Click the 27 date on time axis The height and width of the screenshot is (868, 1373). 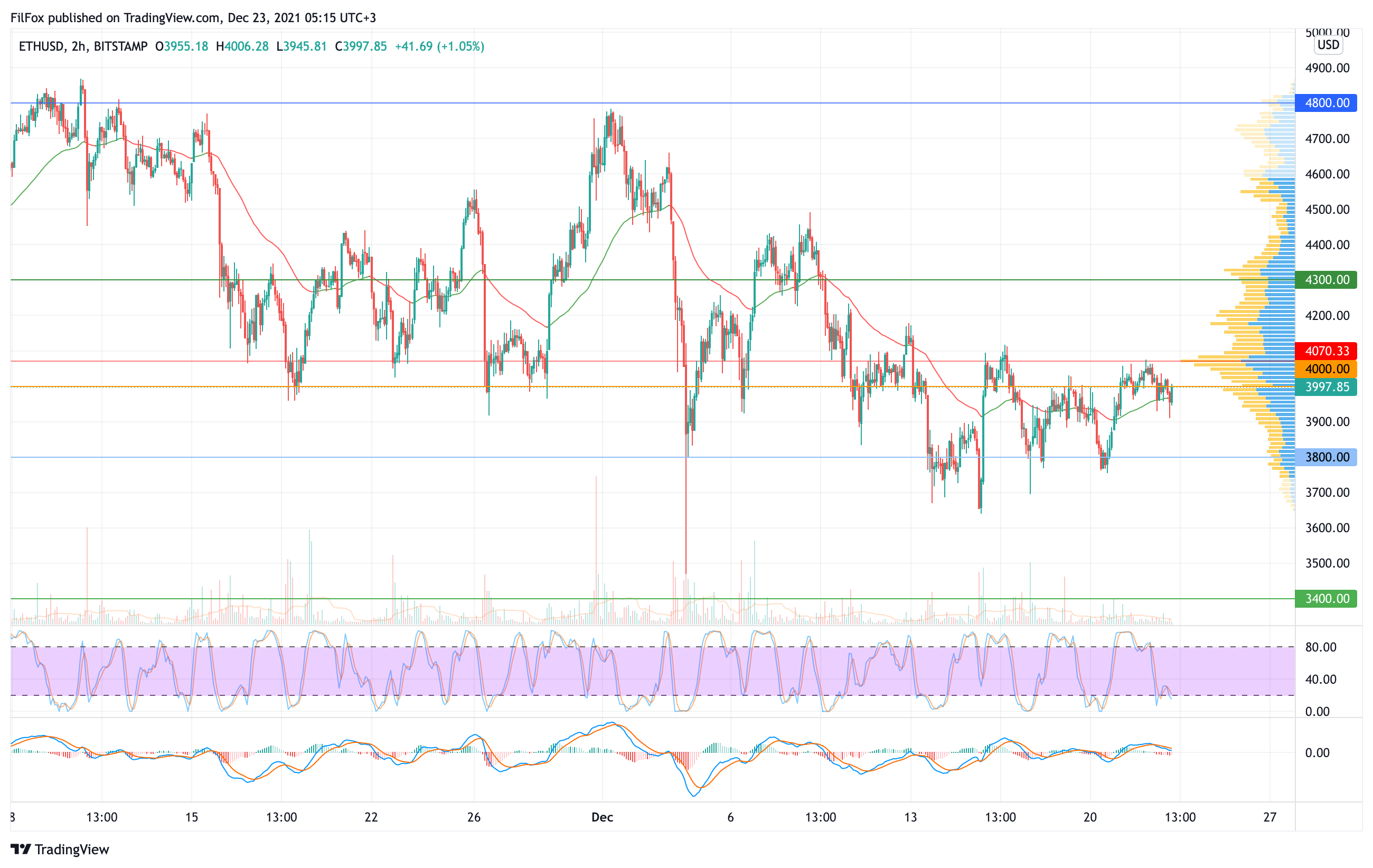[x=1270, y=817]
